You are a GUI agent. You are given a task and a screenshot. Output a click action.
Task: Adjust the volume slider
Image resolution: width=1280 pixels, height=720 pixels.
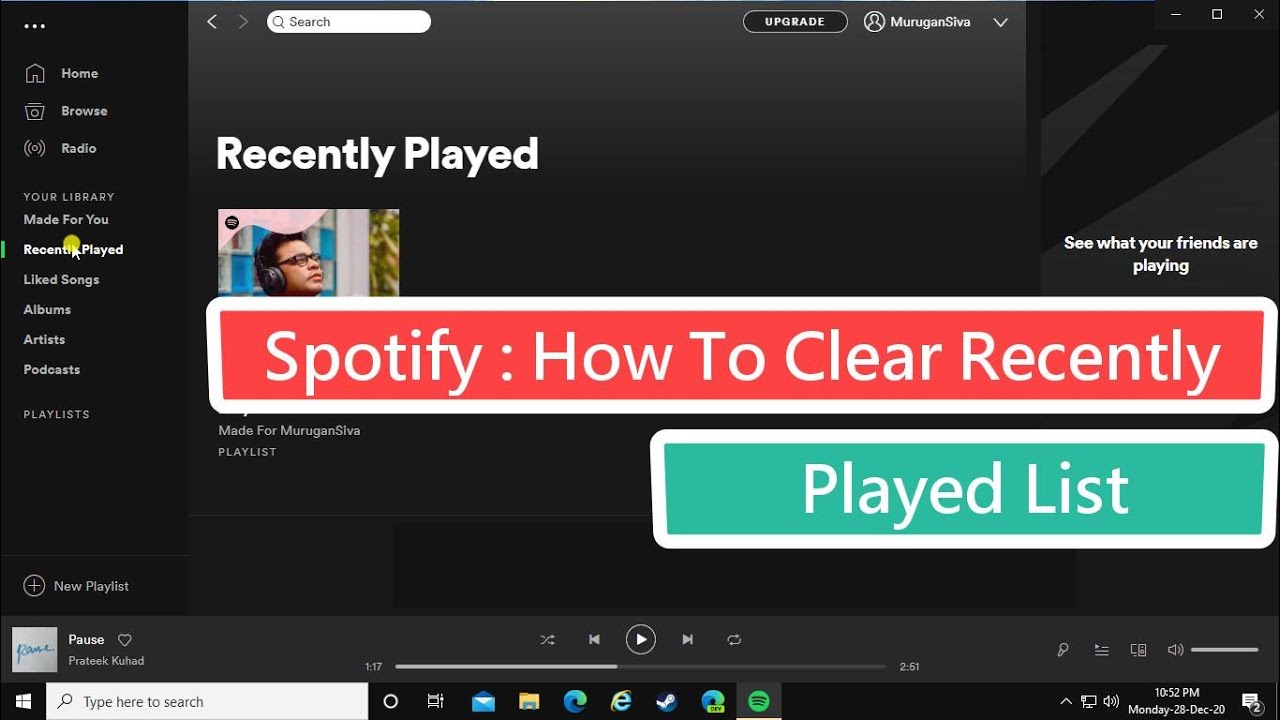point(1224,650)
